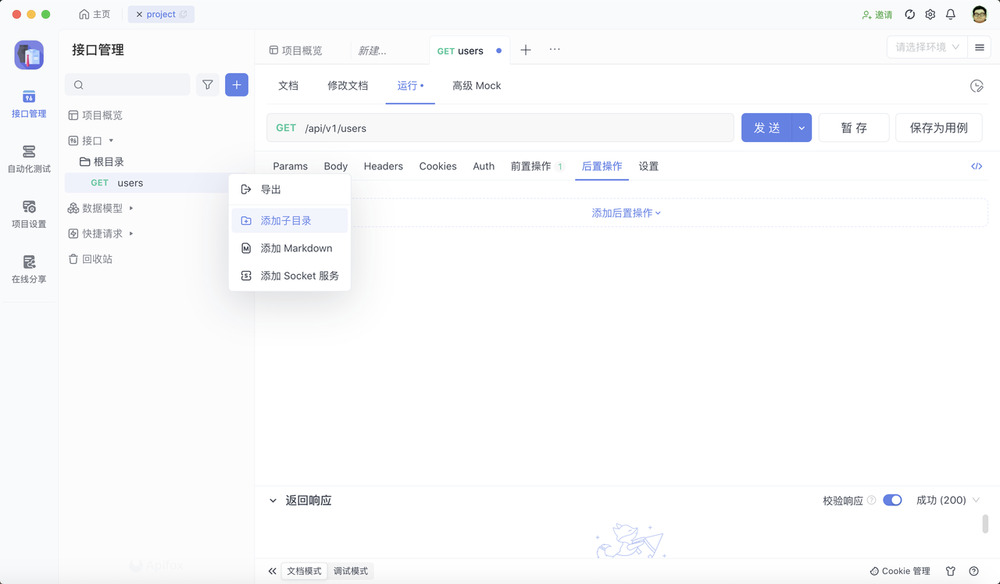1000x584 pixels.
Task: Open the dropdown arrow next to 发送
Action: pos(803,127)
